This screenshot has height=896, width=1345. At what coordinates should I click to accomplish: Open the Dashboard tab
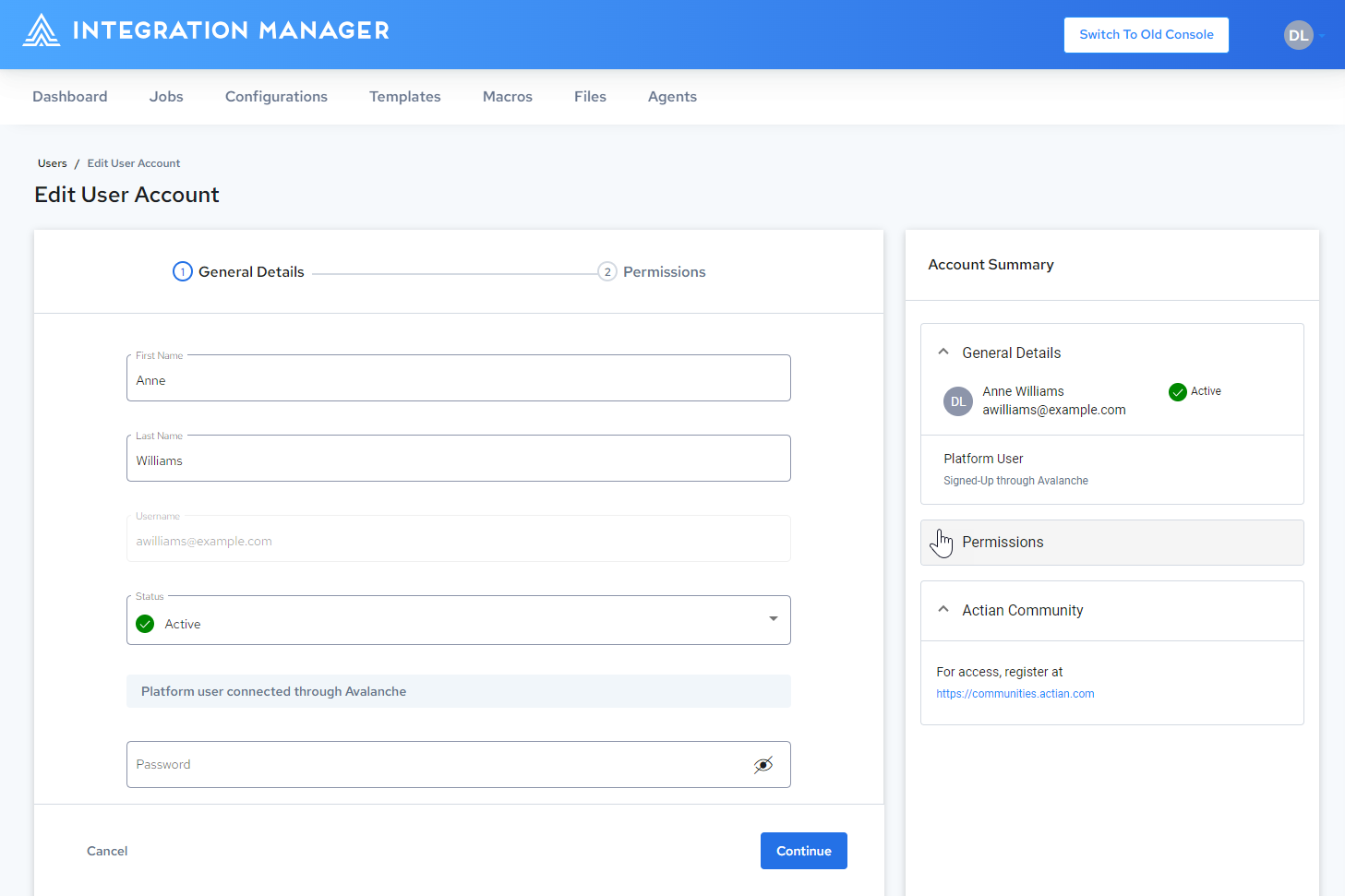click(70, 97)
